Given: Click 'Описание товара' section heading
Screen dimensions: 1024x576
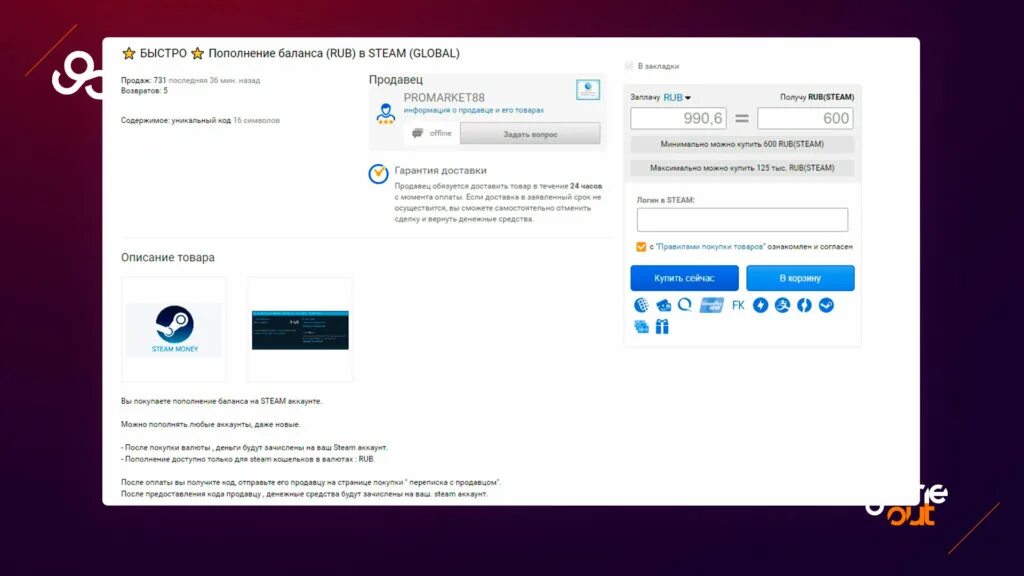Looking at the screenshot, I should pyautogui.click(x=168, y=257).
